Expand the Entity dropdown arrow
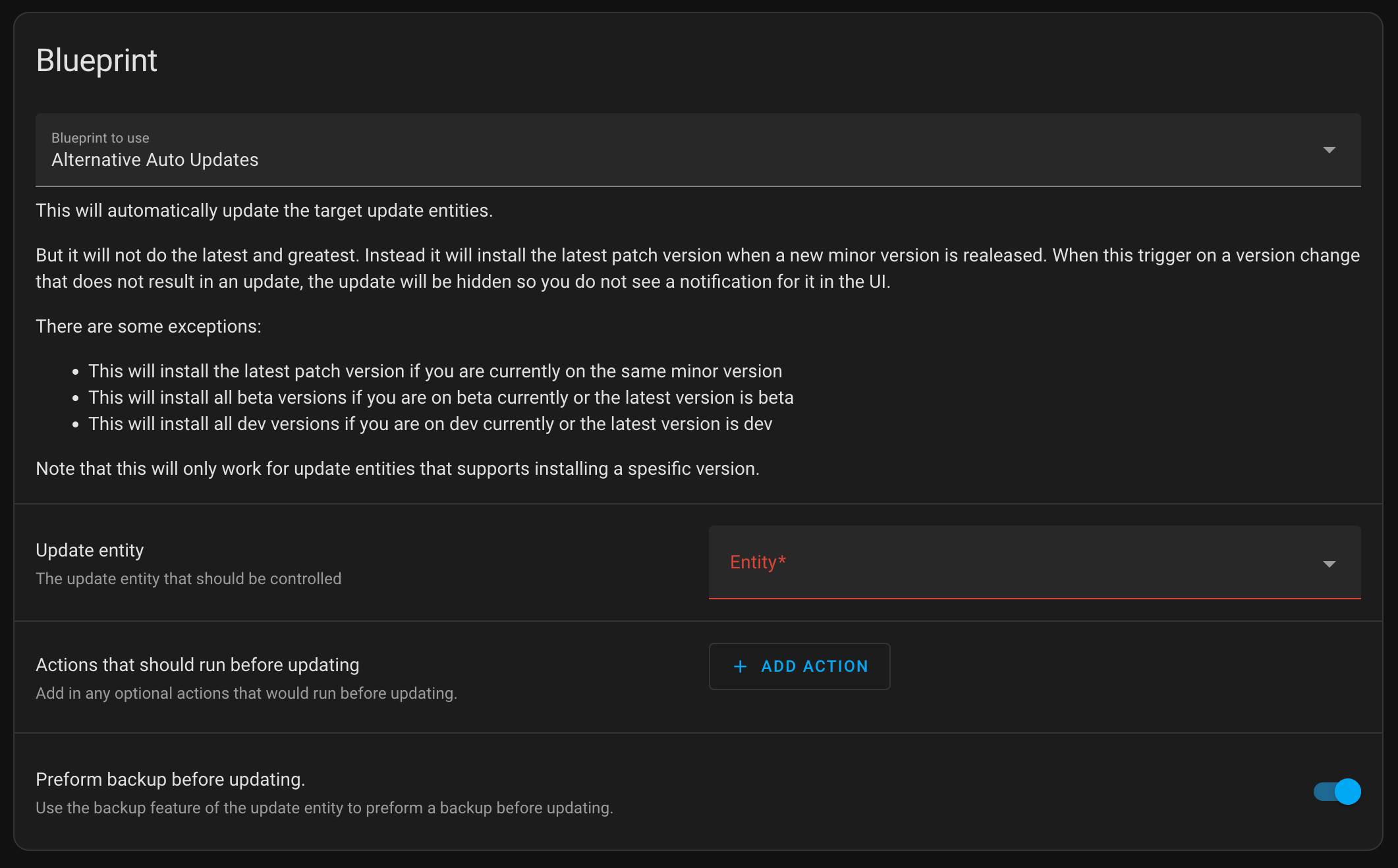Viewport: 1398px width, 868px height. point(1329,564)
